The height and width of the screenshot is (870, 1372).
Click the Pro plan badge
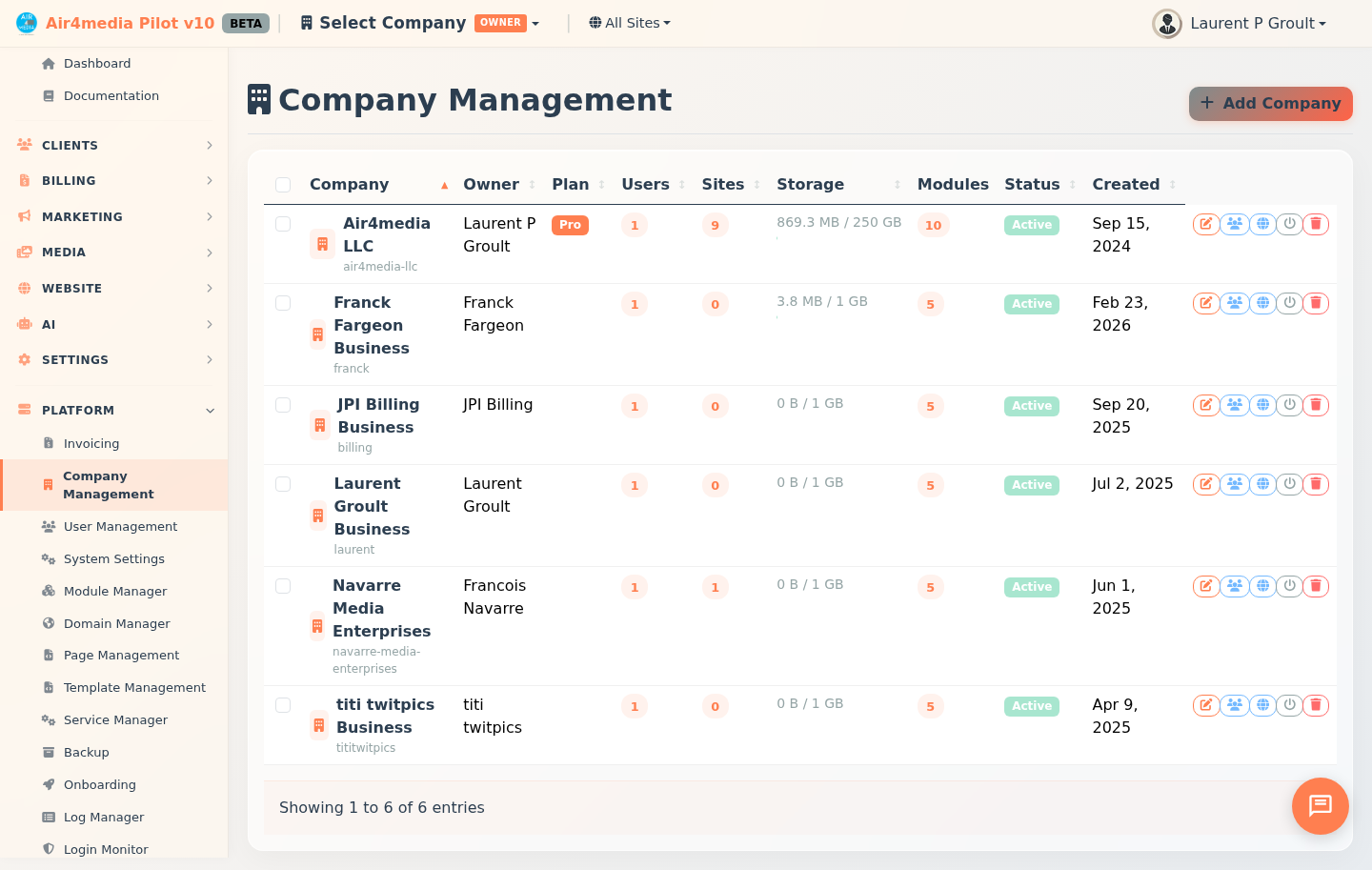pyautogui.click(x=570, y=225)
